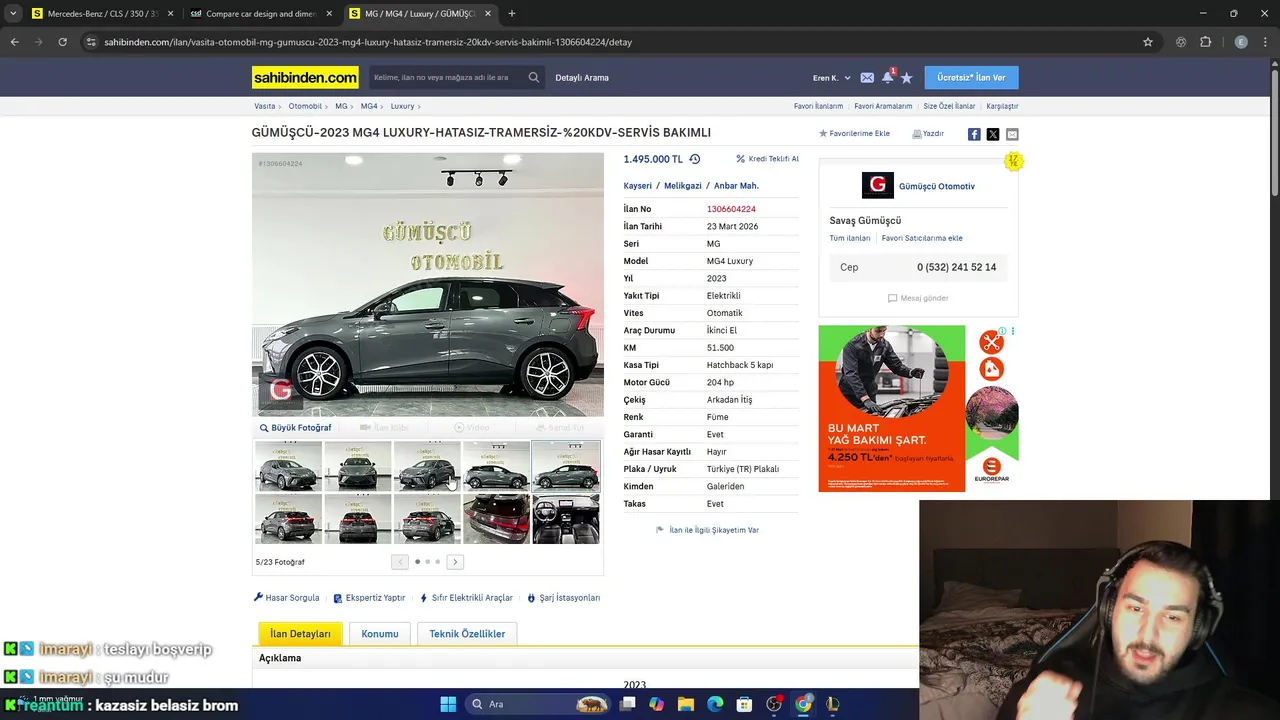
Task: Click İlan ile İlgili Şikayetim Var
Action: coord(707,530)
